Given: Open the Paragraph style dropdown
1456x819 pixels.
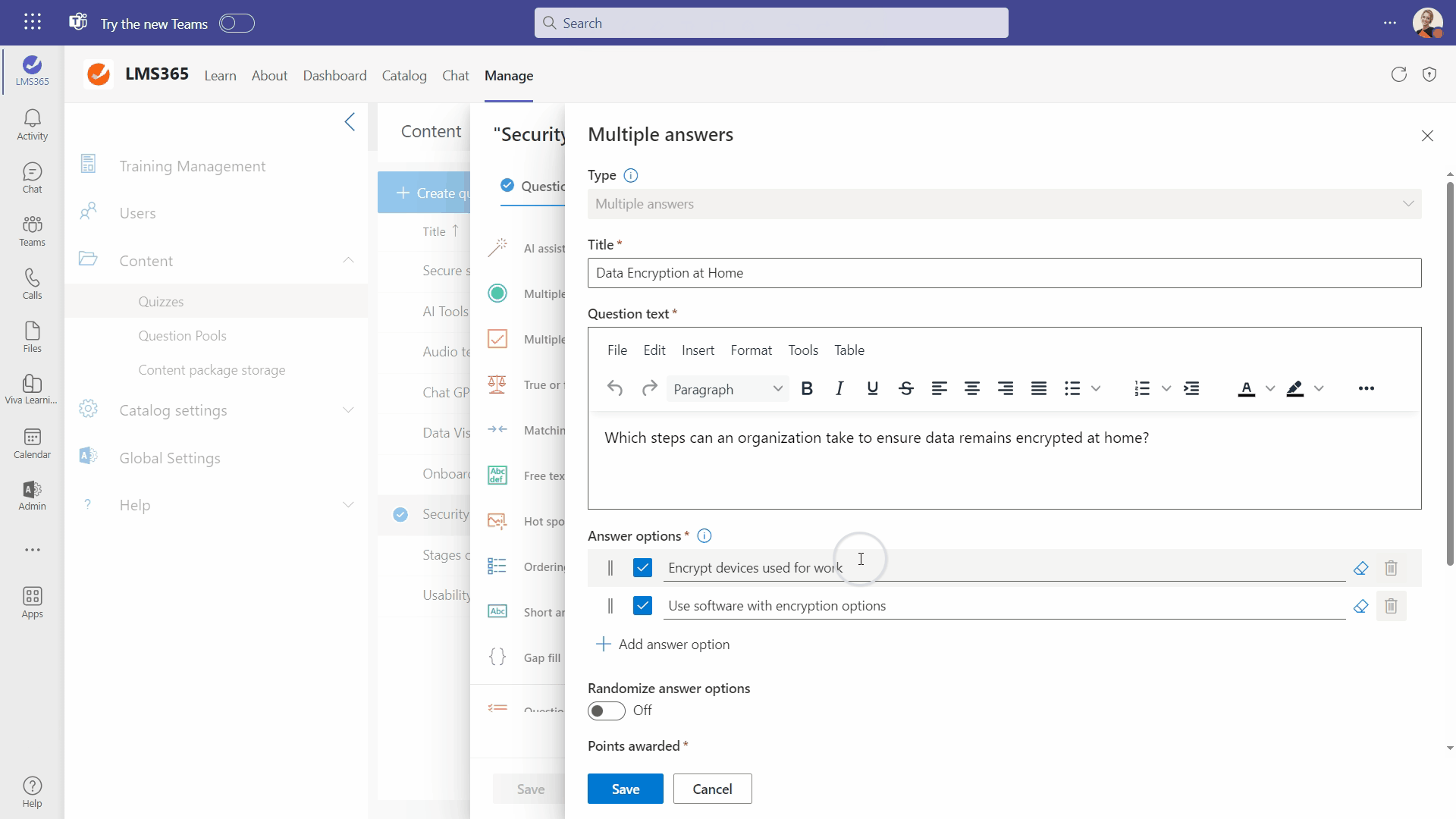Looking at the screenshot, I should [727, 389].
